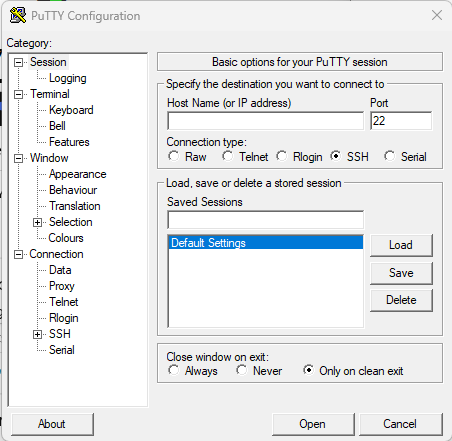The height and width of the screenshot is (441, 452).
Task: Expand the Selection tree node
Action: click(x=37, y=222)
